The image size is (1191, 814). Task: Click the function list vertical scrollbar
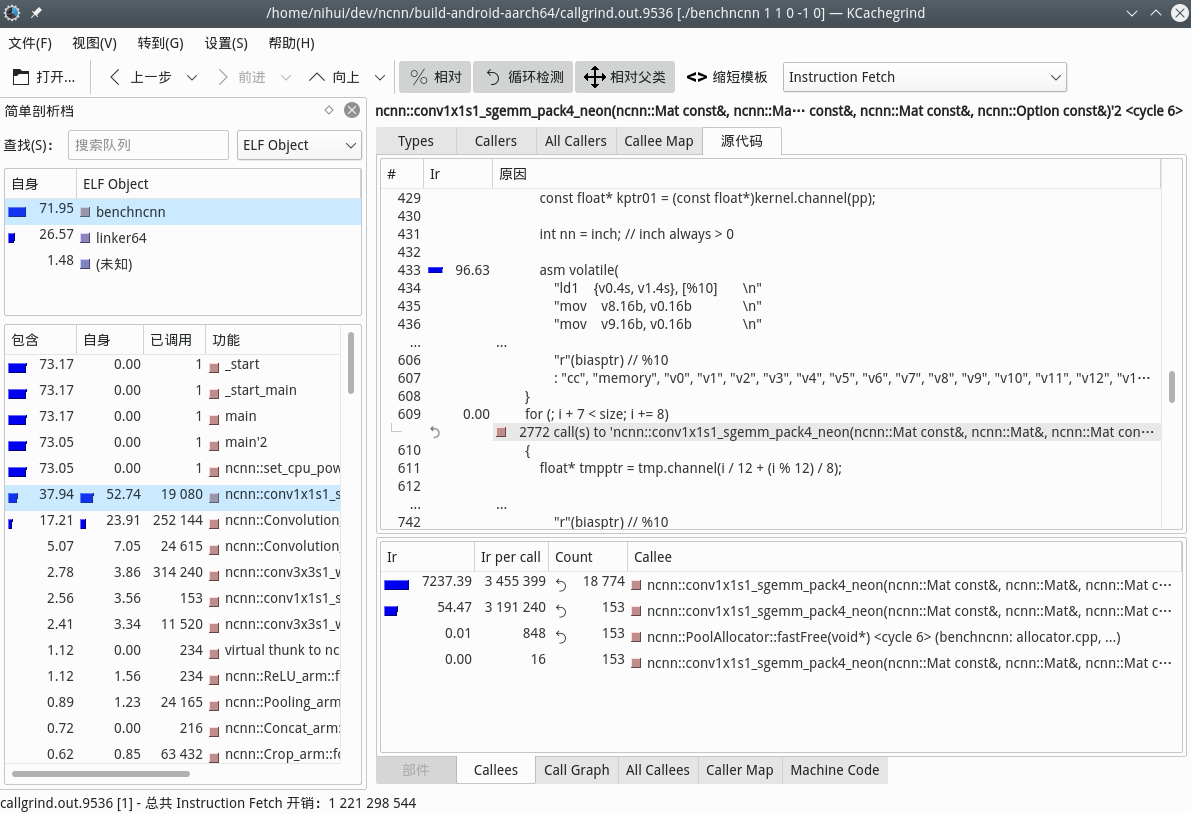point(350,363)
